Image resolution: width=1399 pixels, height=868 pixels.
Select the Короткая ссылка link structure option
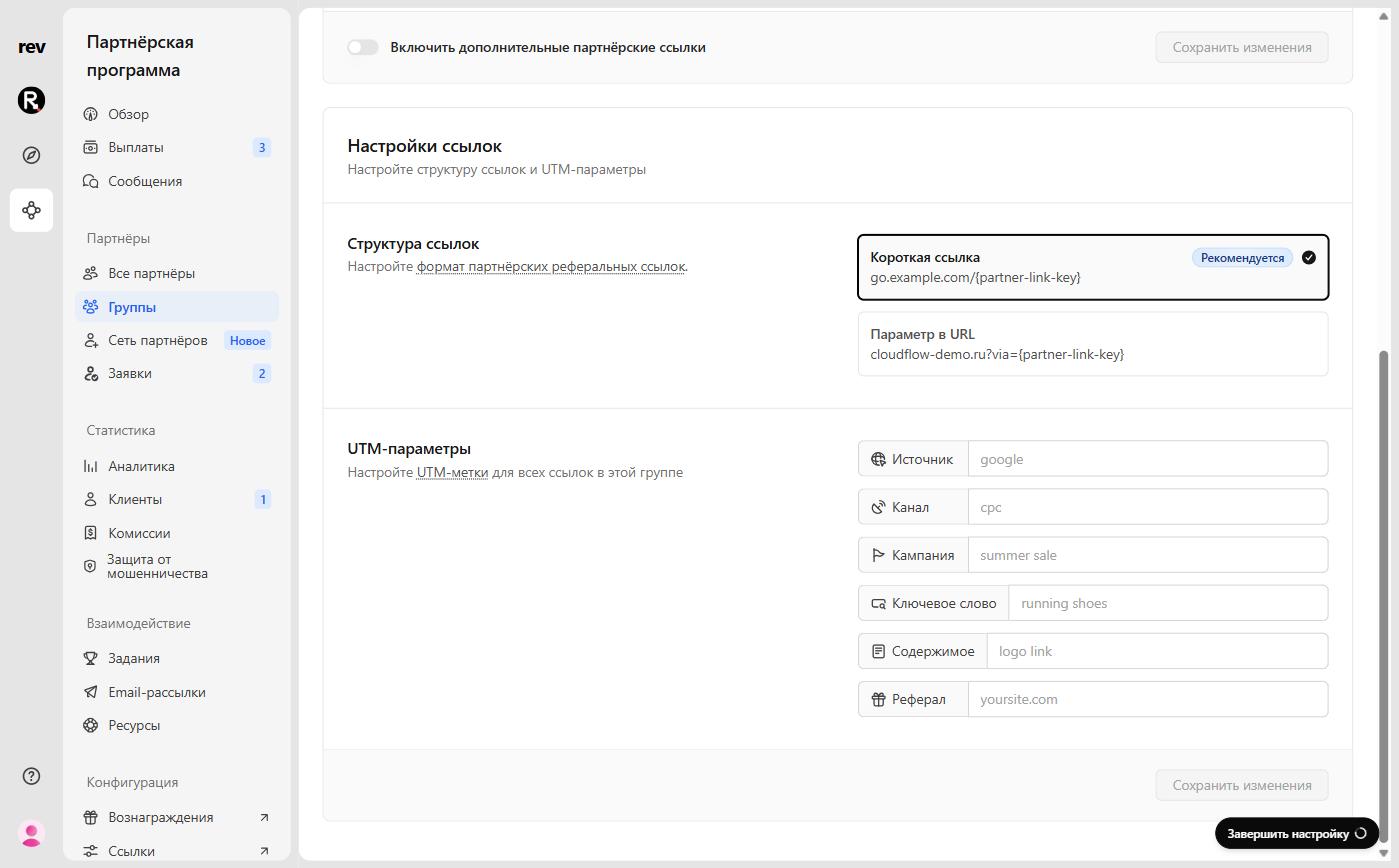[1093, 267]
